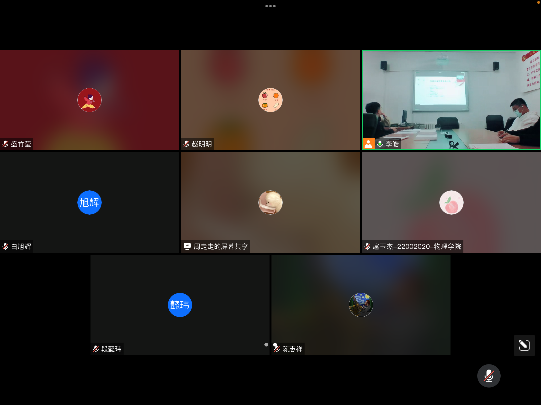The width and height of the screenshot is (541, 405).
Task: Click the name label containing 22002020
Action: tap(417, 246)
